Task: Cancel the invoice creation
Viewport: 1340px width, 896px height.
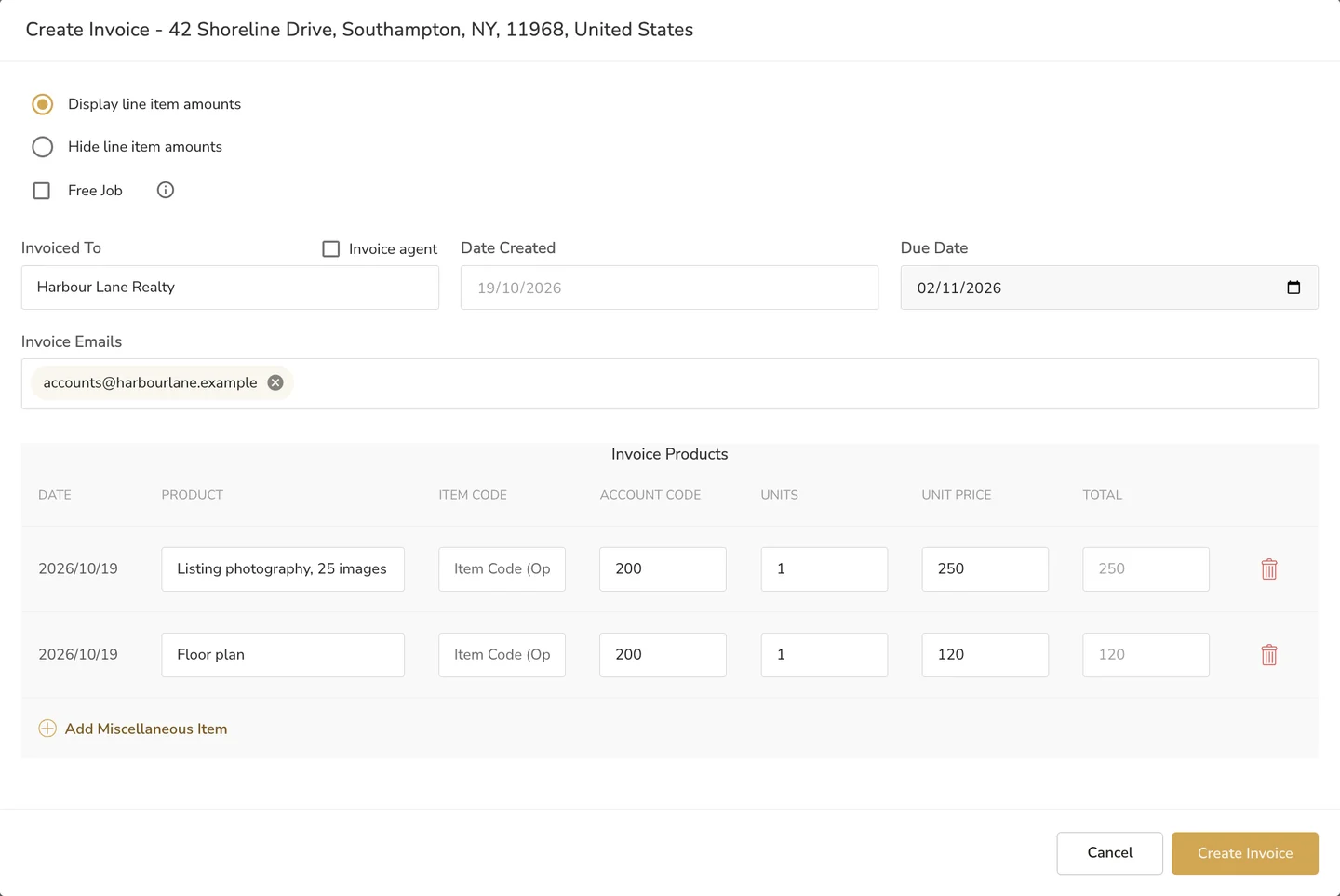Action: 1110,853
